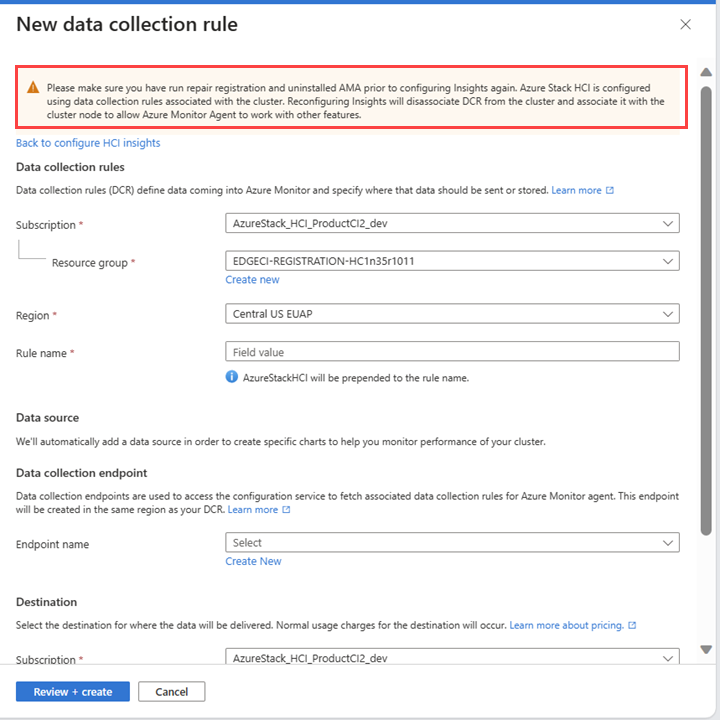Click the orange warning triangle icon
Screen dimensions: 720x720
pos(33,87)
